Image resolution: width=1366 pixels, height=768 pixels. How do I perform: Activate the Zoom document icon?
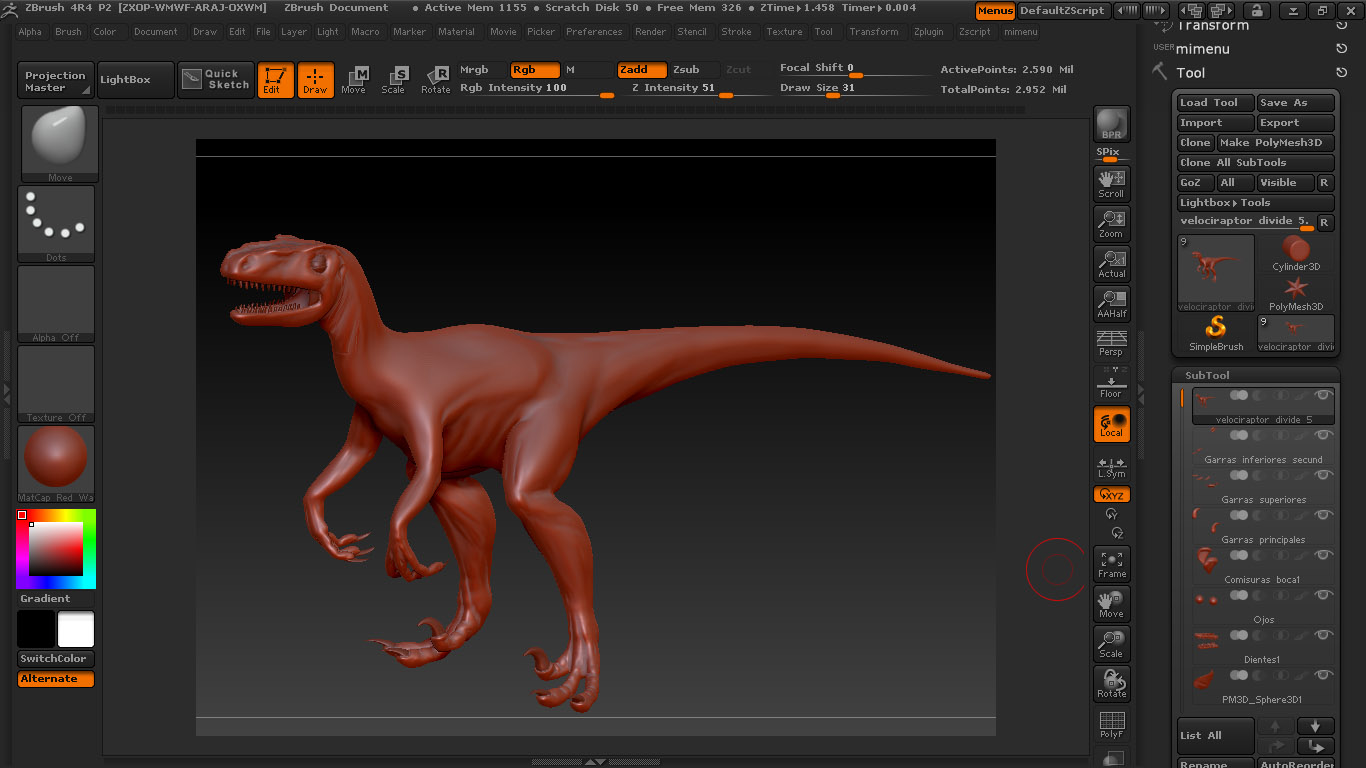click(1111, 223)
